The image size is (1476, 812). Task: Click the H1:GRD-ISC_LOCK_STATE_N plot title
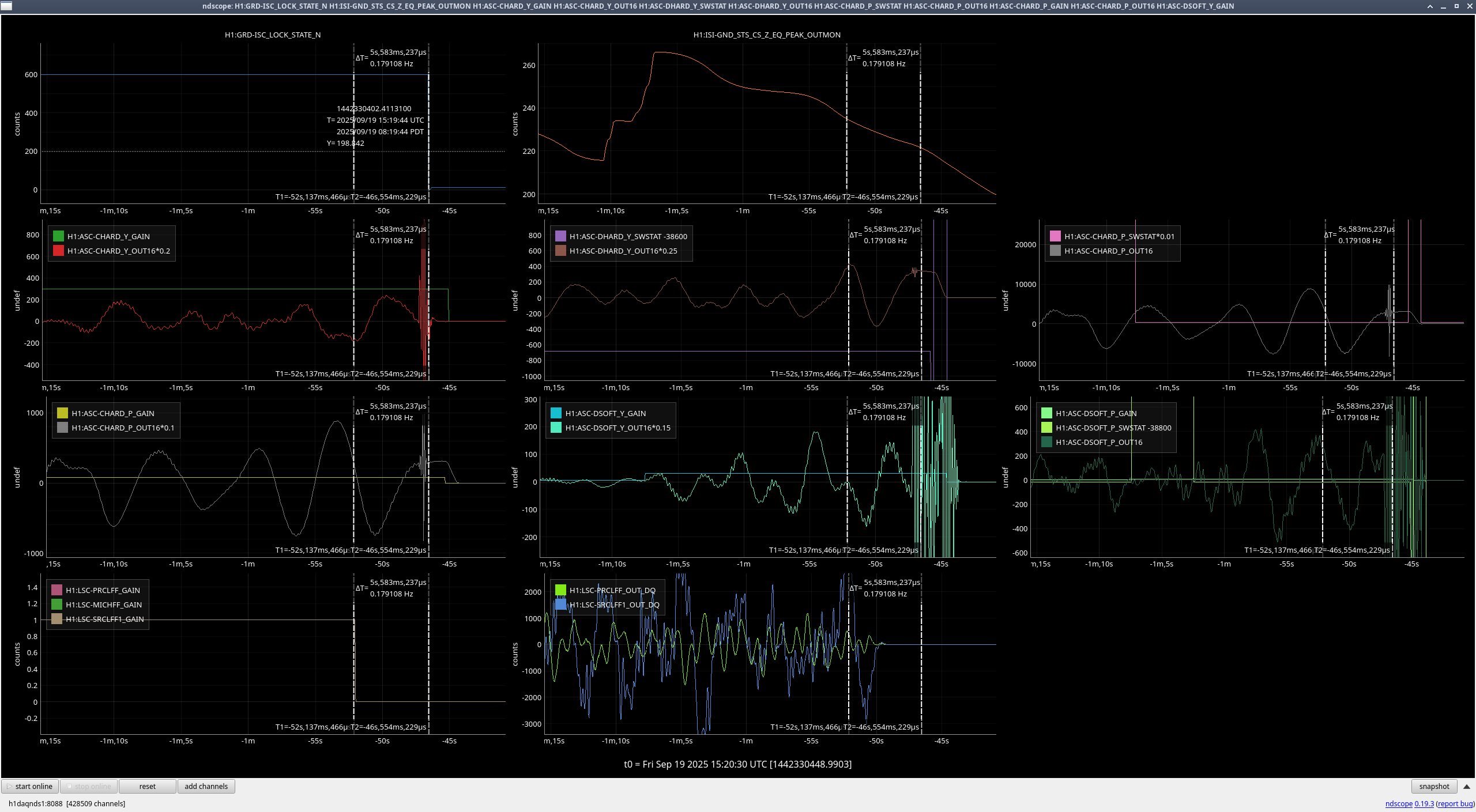tap(272, 35)
